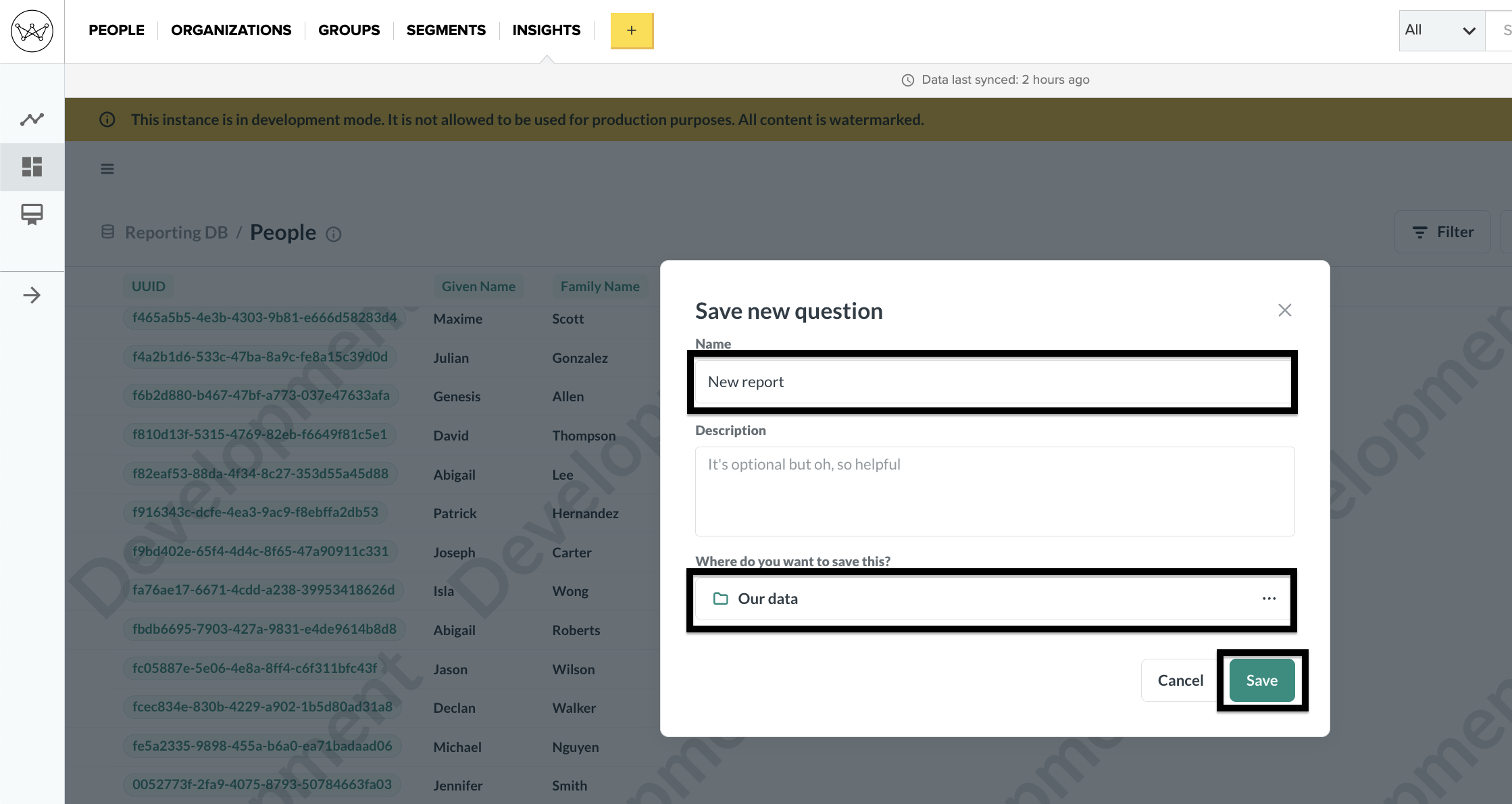Click the given name Patrick
Screen dimensions: 1512x804
(x=455, y=513)
